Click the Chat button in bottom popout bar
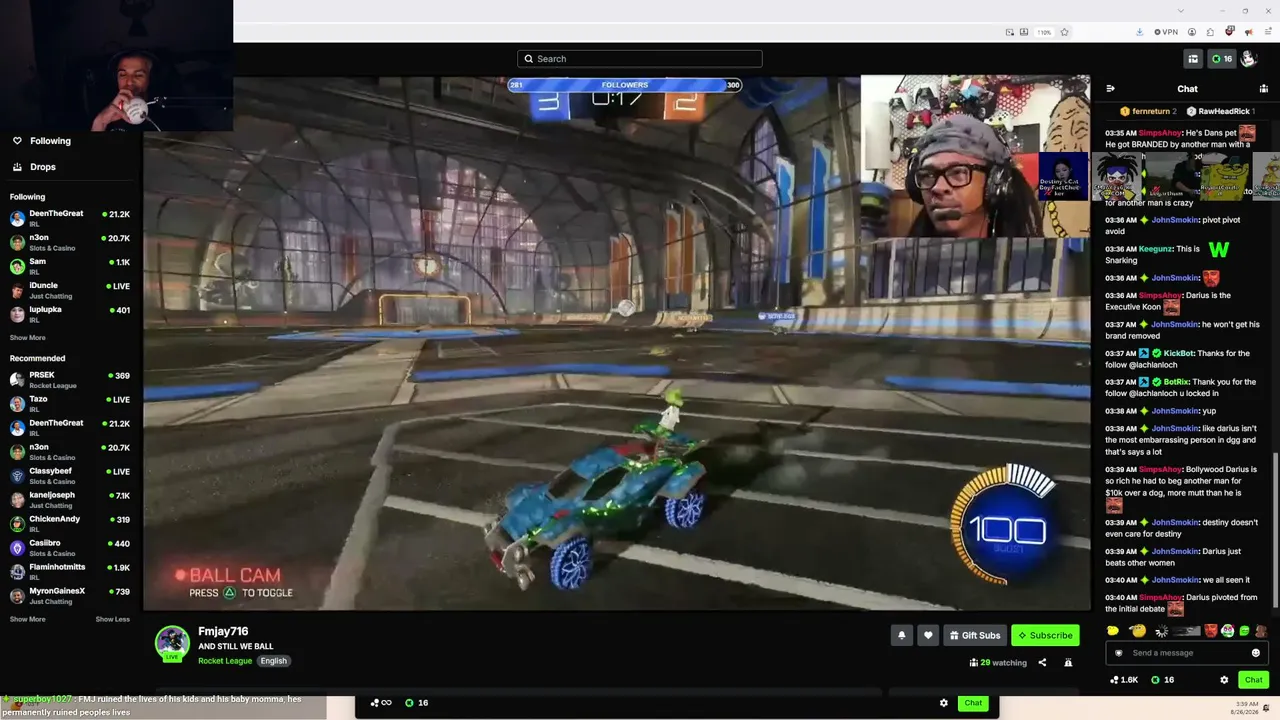 point(973,703)
